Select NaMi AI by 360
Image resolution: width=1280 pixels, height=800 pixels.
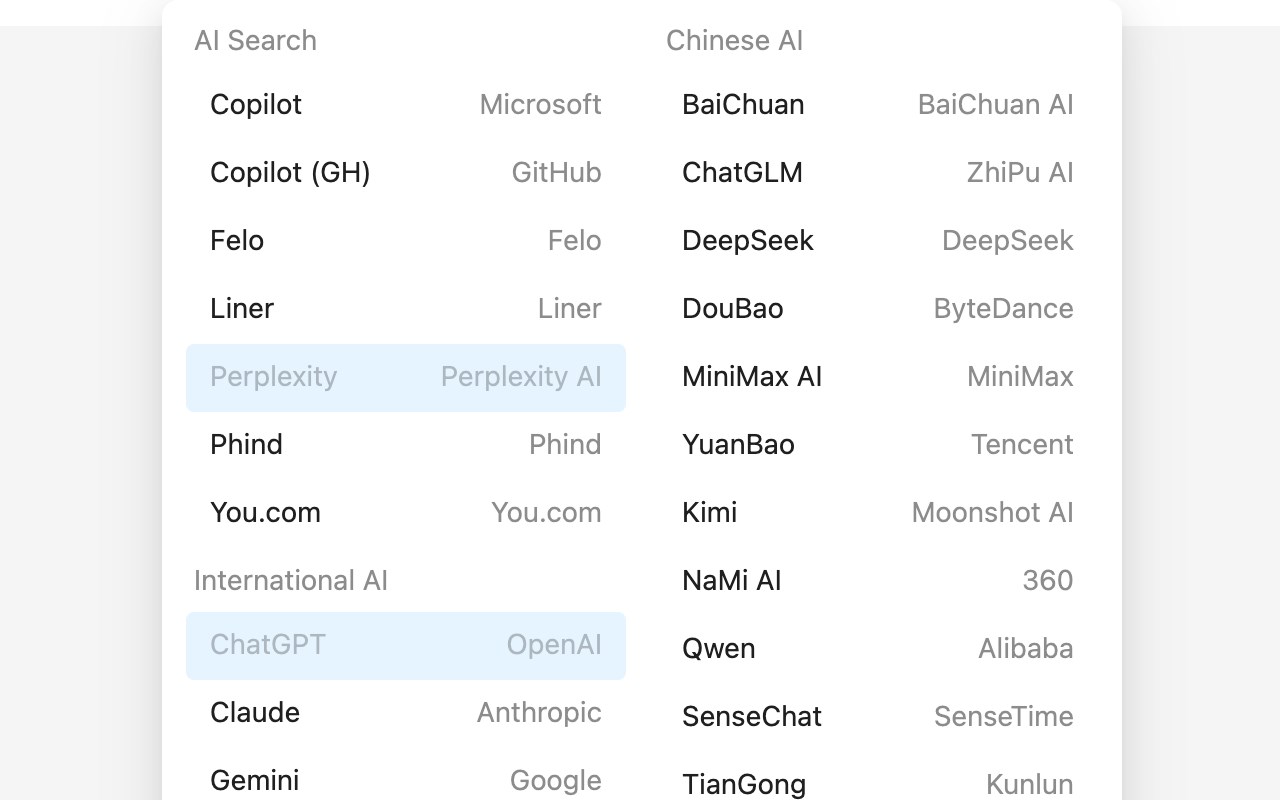point(878,581)
